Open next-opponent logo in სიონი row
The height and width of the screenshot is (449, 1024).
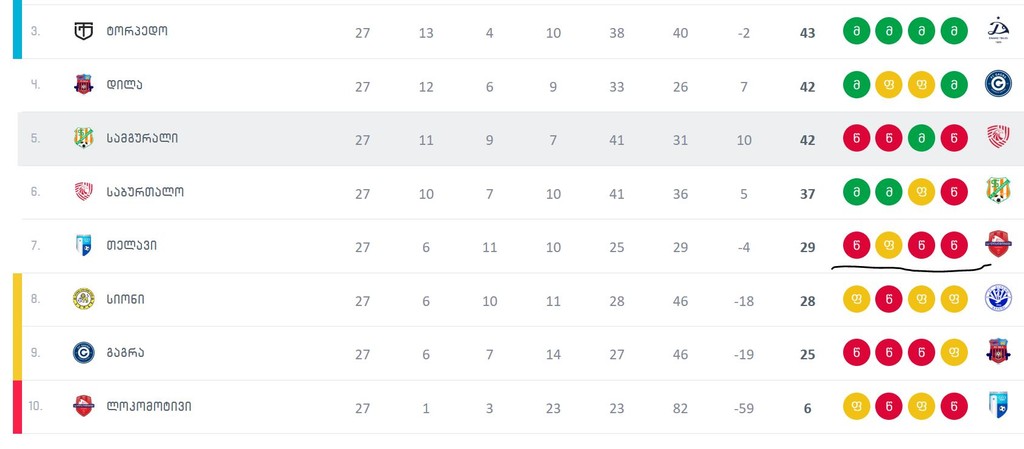pos(998,298)
